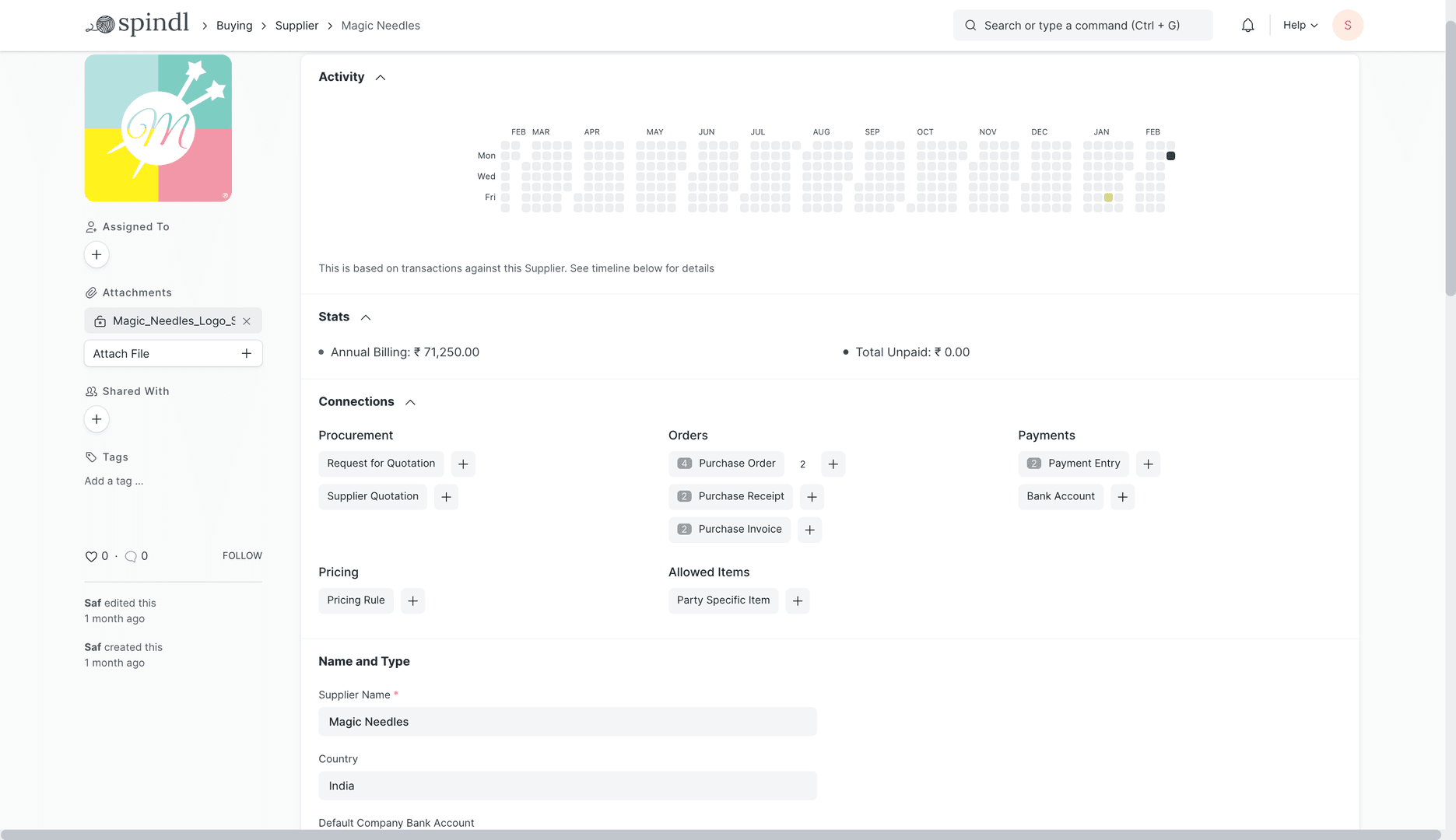Add a new Payment Entry via plus icon
The width and height of the screenshot is (1456, 840).
(1148, 464)
